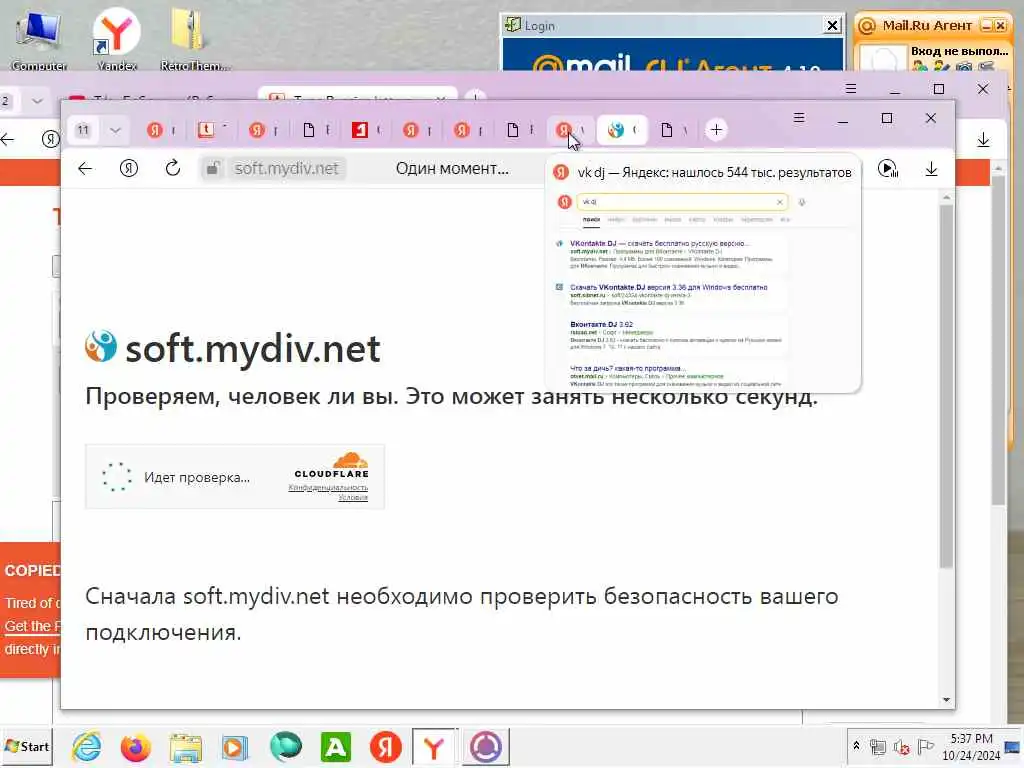Open the Computer desktop icon
The width and height of the screenshot is (1024, 768).
(39, 40)
